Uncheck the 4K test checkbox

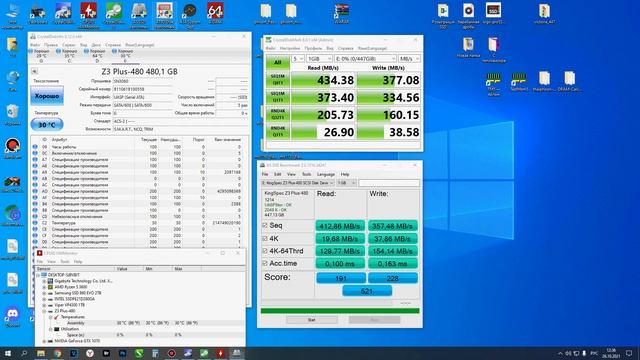click(265, 238)
